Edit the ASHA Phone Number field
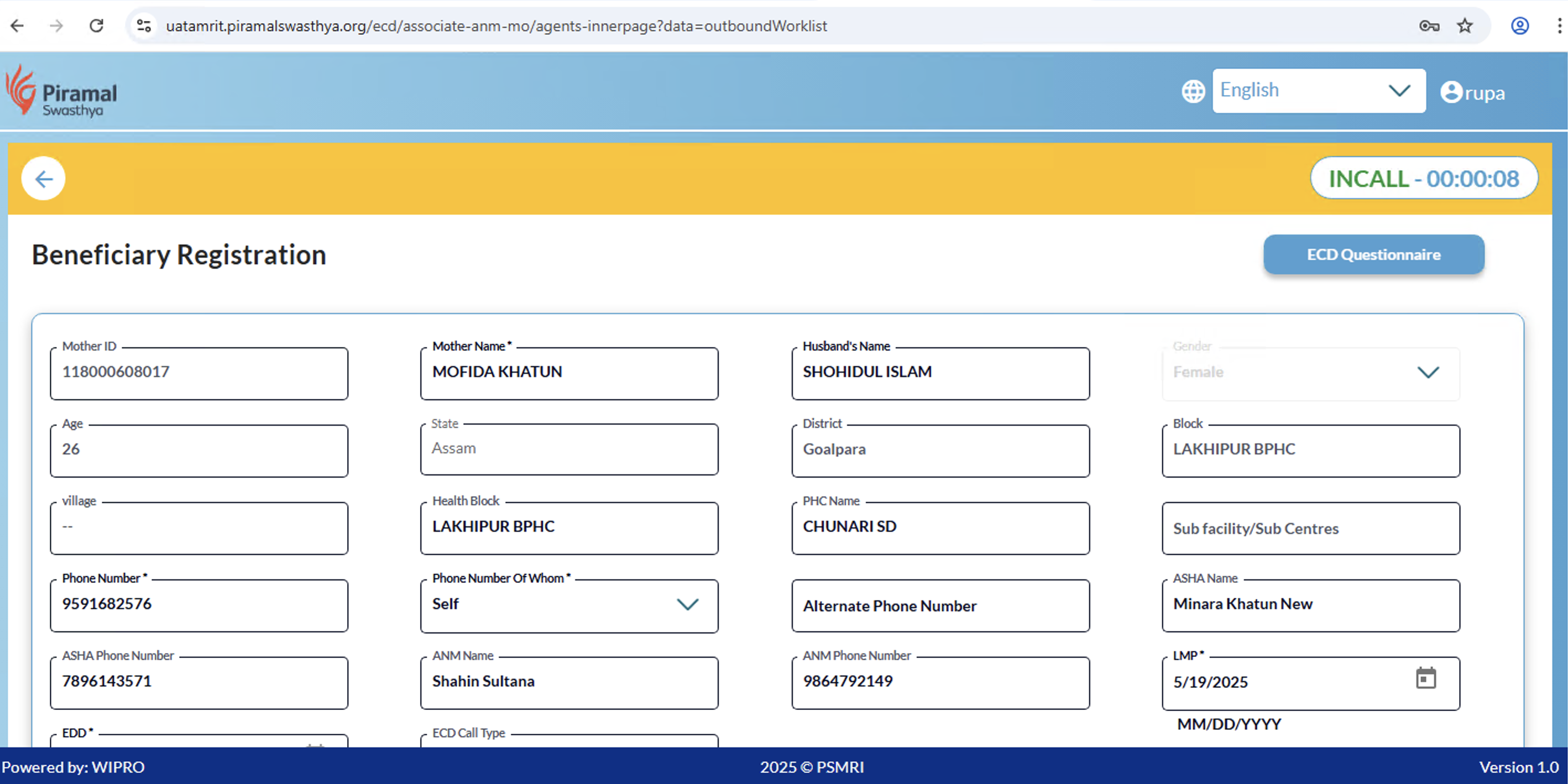Image resolution: width=1568 pixels, height=784 pixels. pos(199,682)
